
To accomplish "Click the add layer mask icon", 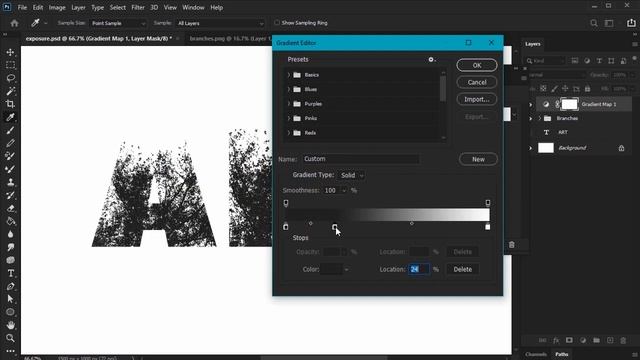I will pyautogui.click(x=569, y=340).
